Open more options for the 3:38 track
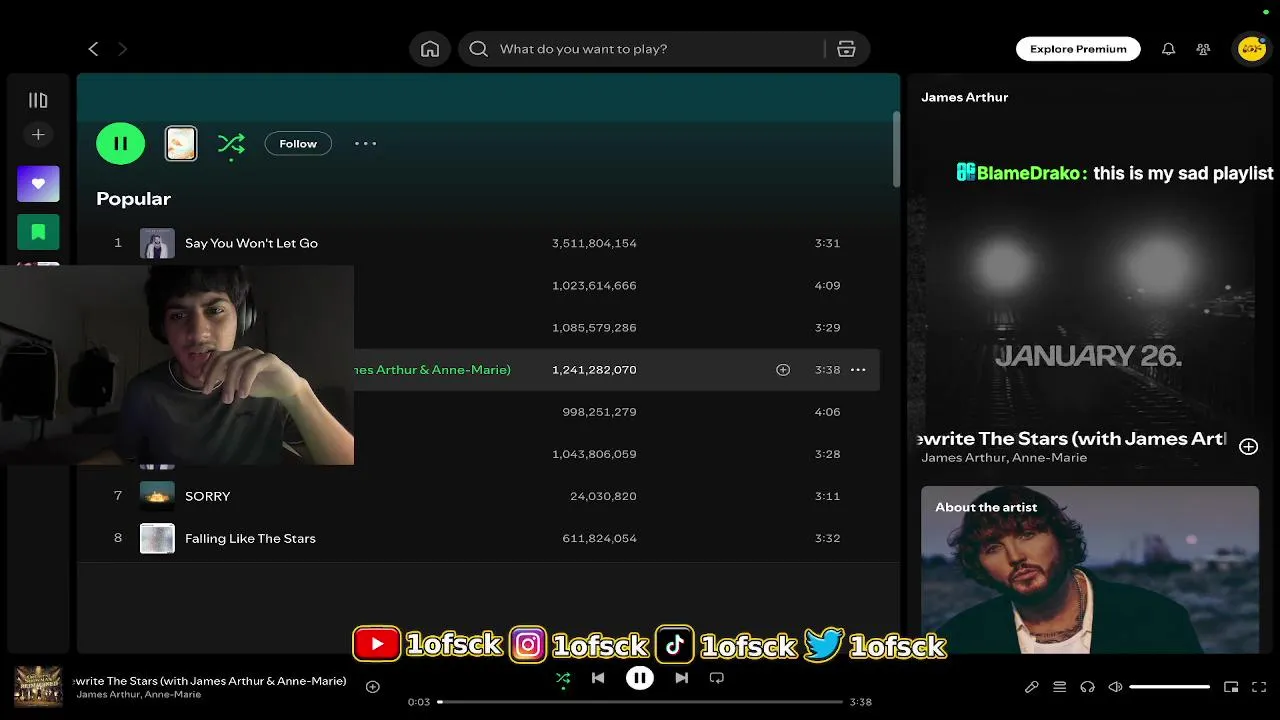The image size is (1280, 720). pos(858,370)
